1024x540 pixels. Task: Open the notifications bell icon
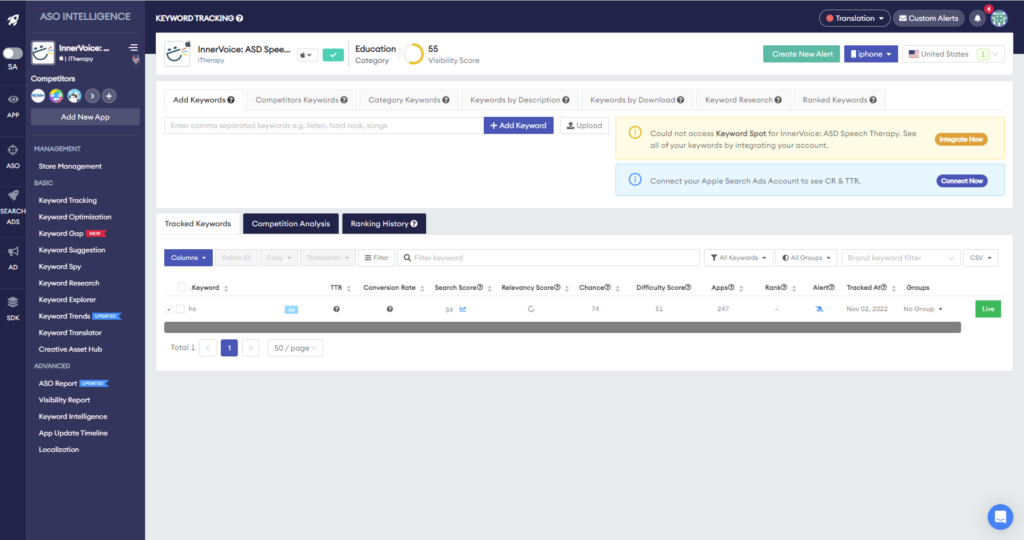(978, 18)
